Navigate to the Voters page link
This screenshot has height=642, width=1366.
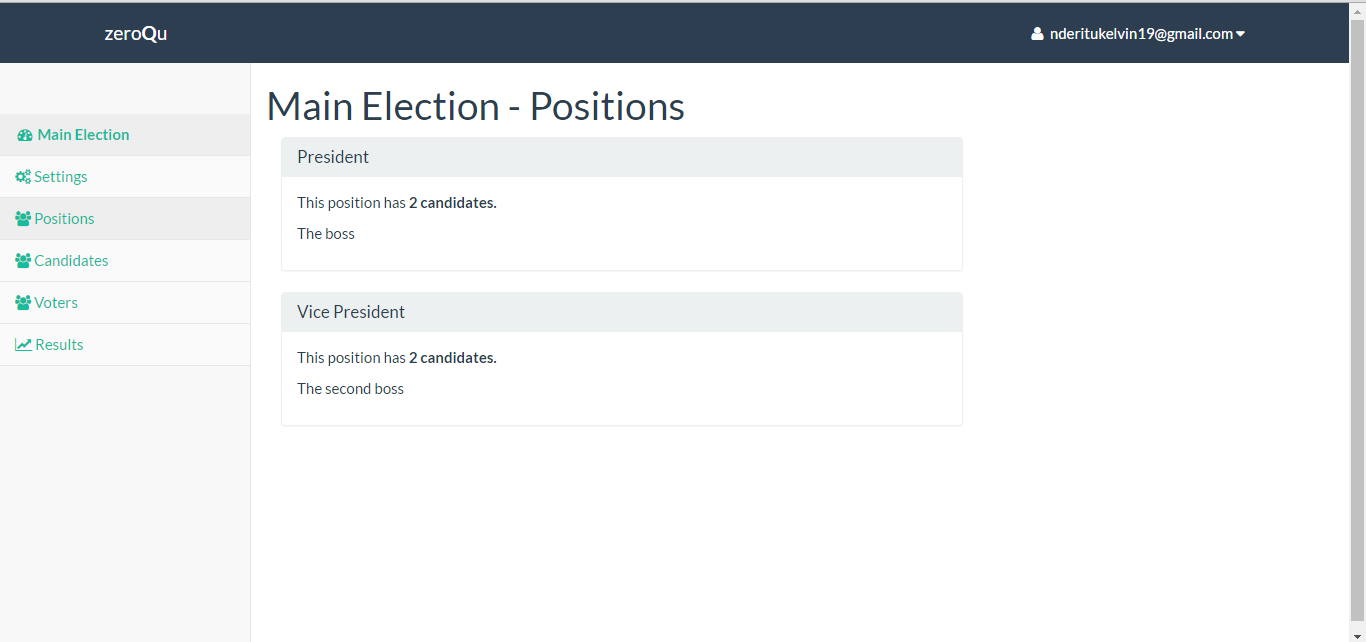pos(125,303)
